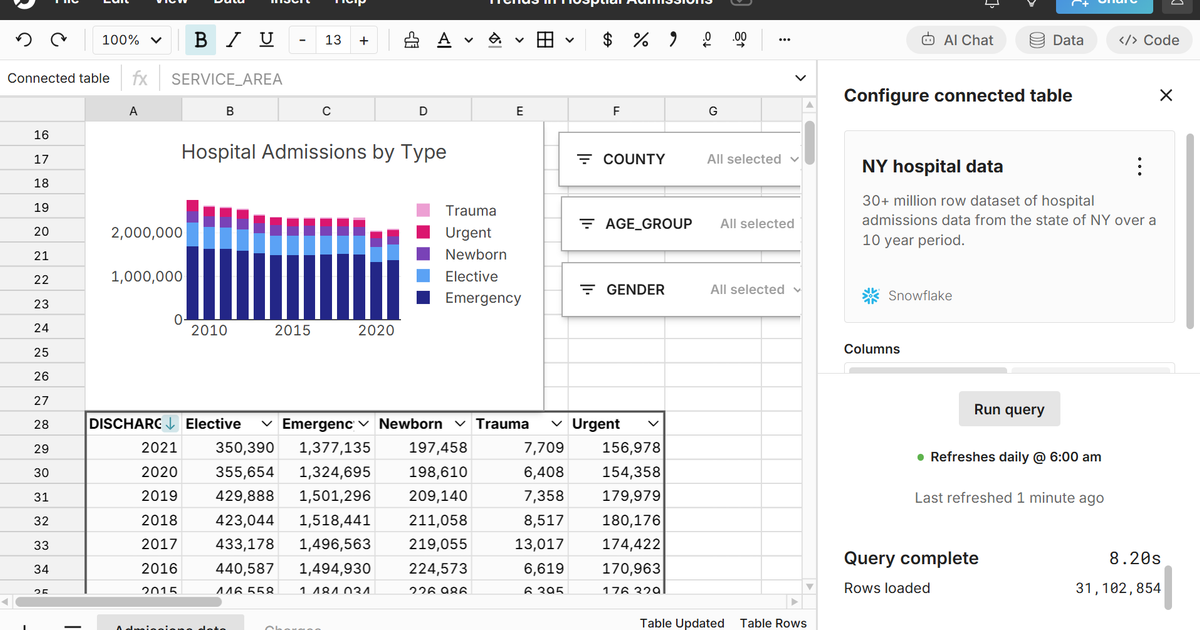The width and height of the screenshot is (1200, 630).
Task: Redo the last undone action
Action: pyautogui.click(x=59, y=40)
